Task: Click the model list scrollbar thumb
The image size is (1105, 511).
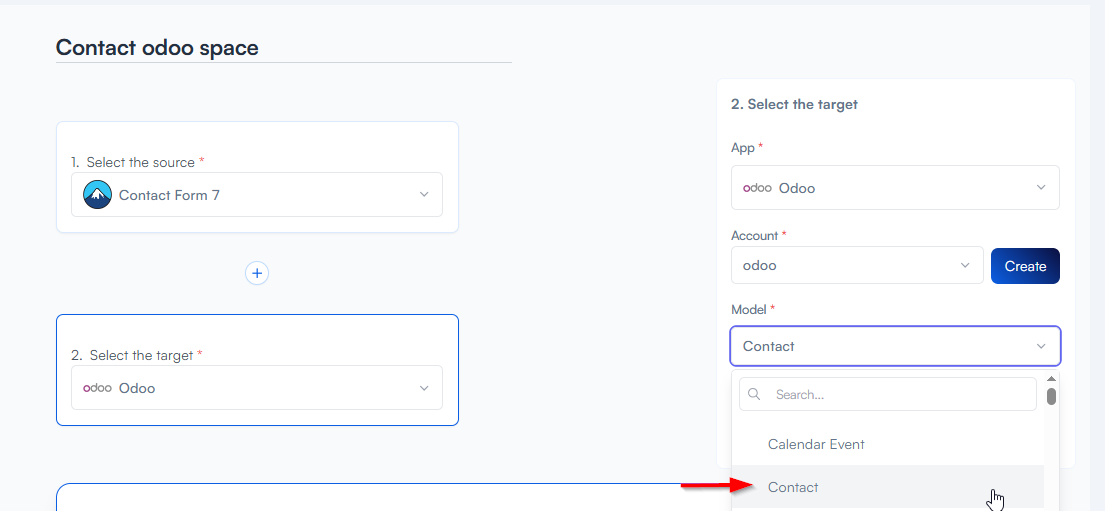Action: [x=1051, y=397]
